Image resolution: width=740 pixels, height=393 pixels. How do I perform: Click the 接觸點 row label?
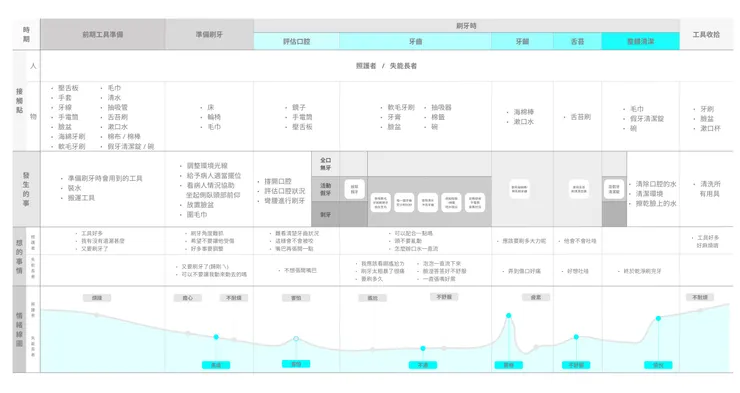coord(20,100)
